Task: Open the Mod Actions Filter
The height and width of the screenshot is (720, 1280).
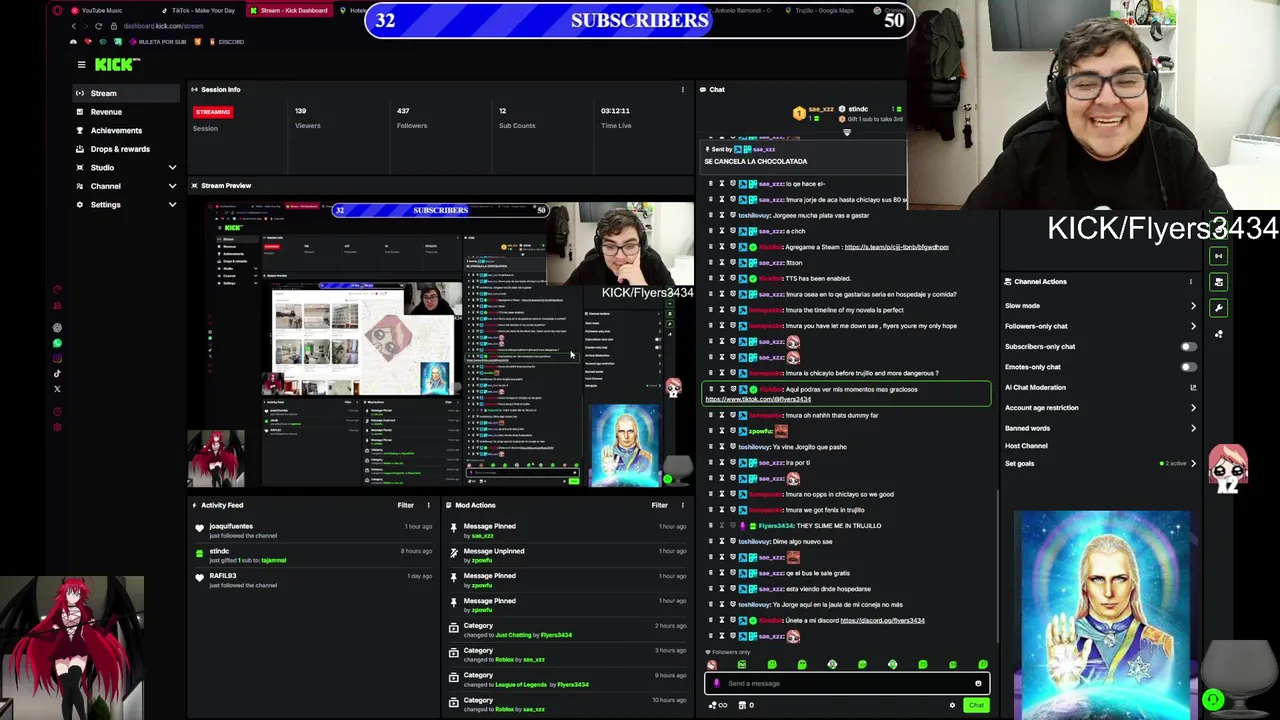Action: pos(659,506)
